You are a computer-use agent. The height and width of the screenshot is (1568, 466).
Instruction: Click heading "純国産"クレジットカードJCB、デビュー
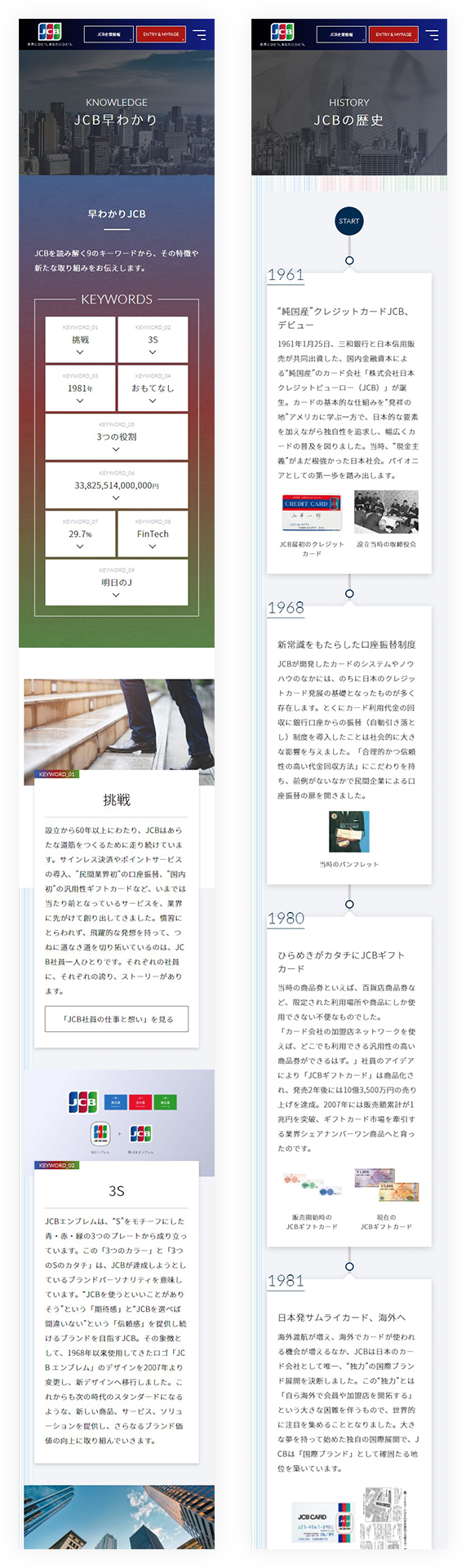(344, 318)
